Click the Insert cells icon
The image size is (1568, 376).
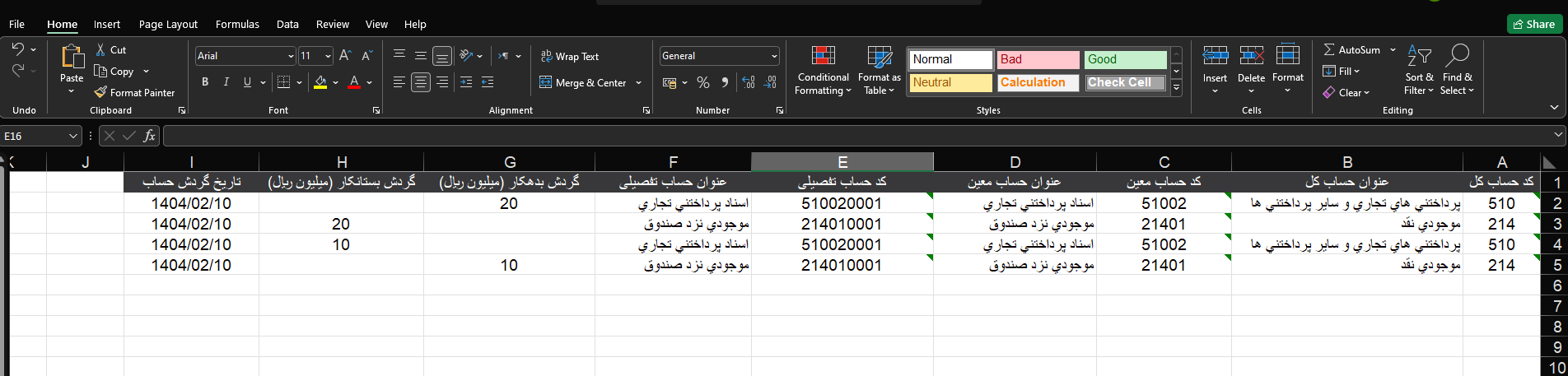[x=1215, y=56]
